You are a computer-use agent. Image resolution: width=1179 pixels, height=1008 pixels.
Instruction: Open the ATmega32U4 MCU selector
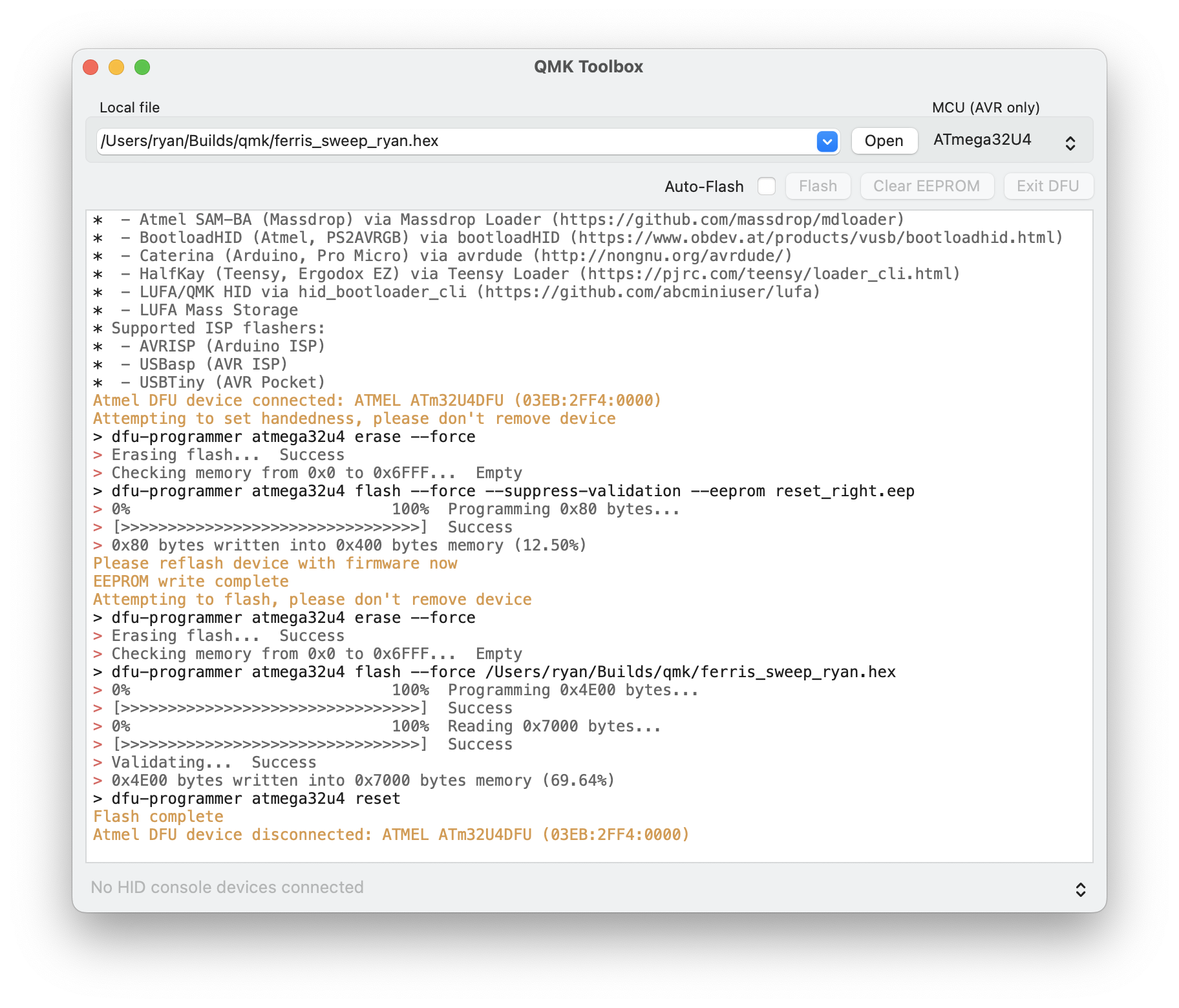1004,141
